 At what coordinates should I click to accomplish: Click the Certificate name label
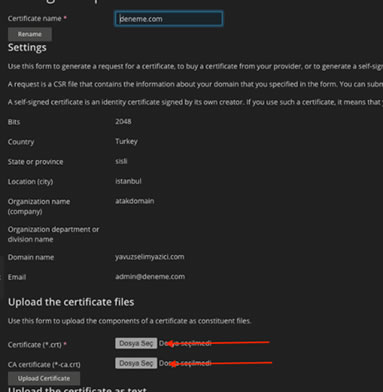coord(37,19)
